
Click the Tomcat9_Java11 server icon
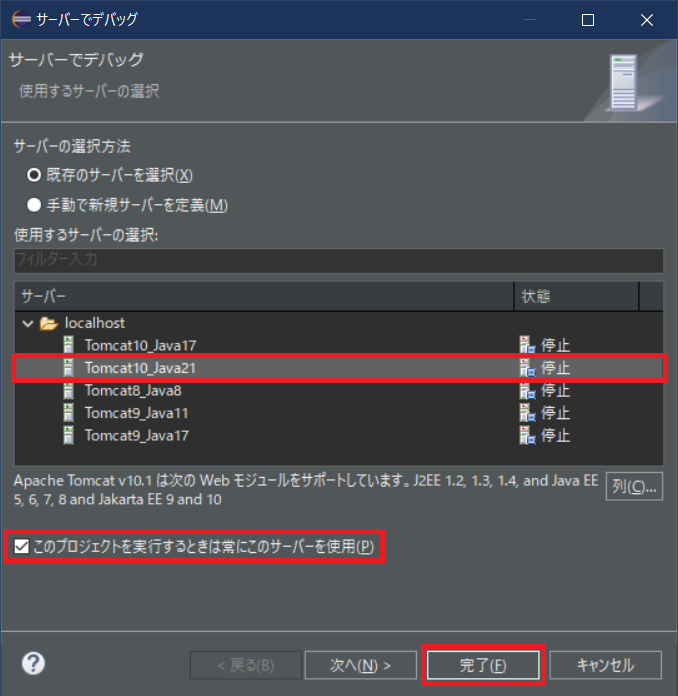68,413
